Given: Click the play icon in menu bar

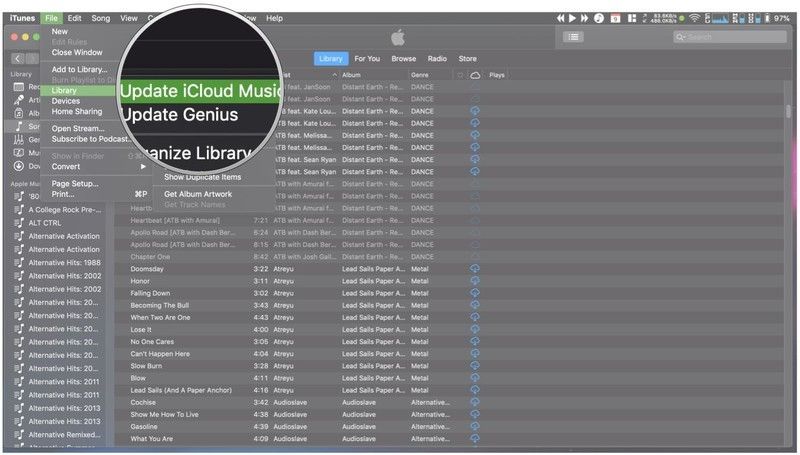Looking at the screenshot, I should (572, 18).
